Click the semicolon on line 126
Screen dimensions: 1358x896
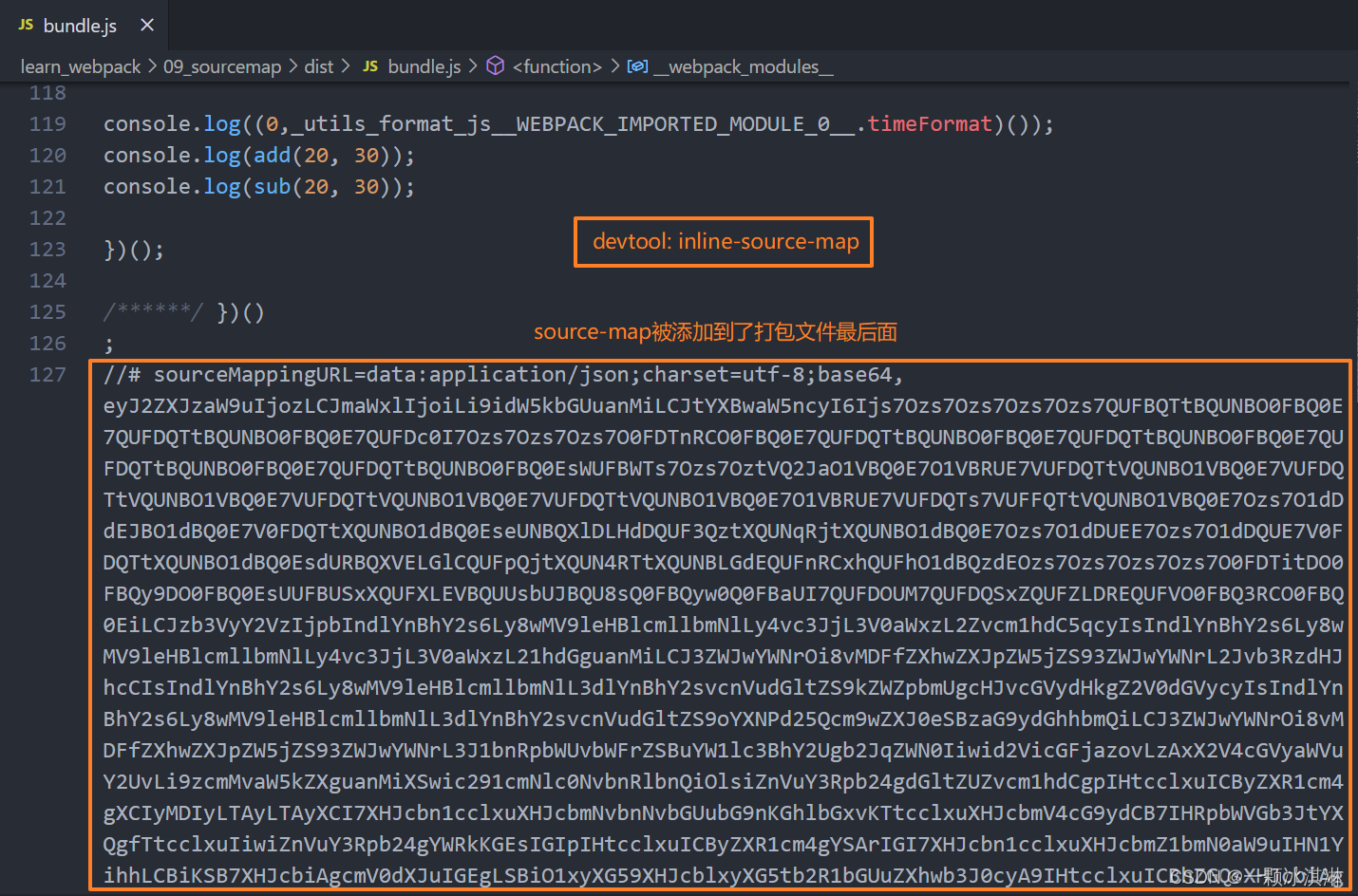pyautogui.click(x=109, y=345)
